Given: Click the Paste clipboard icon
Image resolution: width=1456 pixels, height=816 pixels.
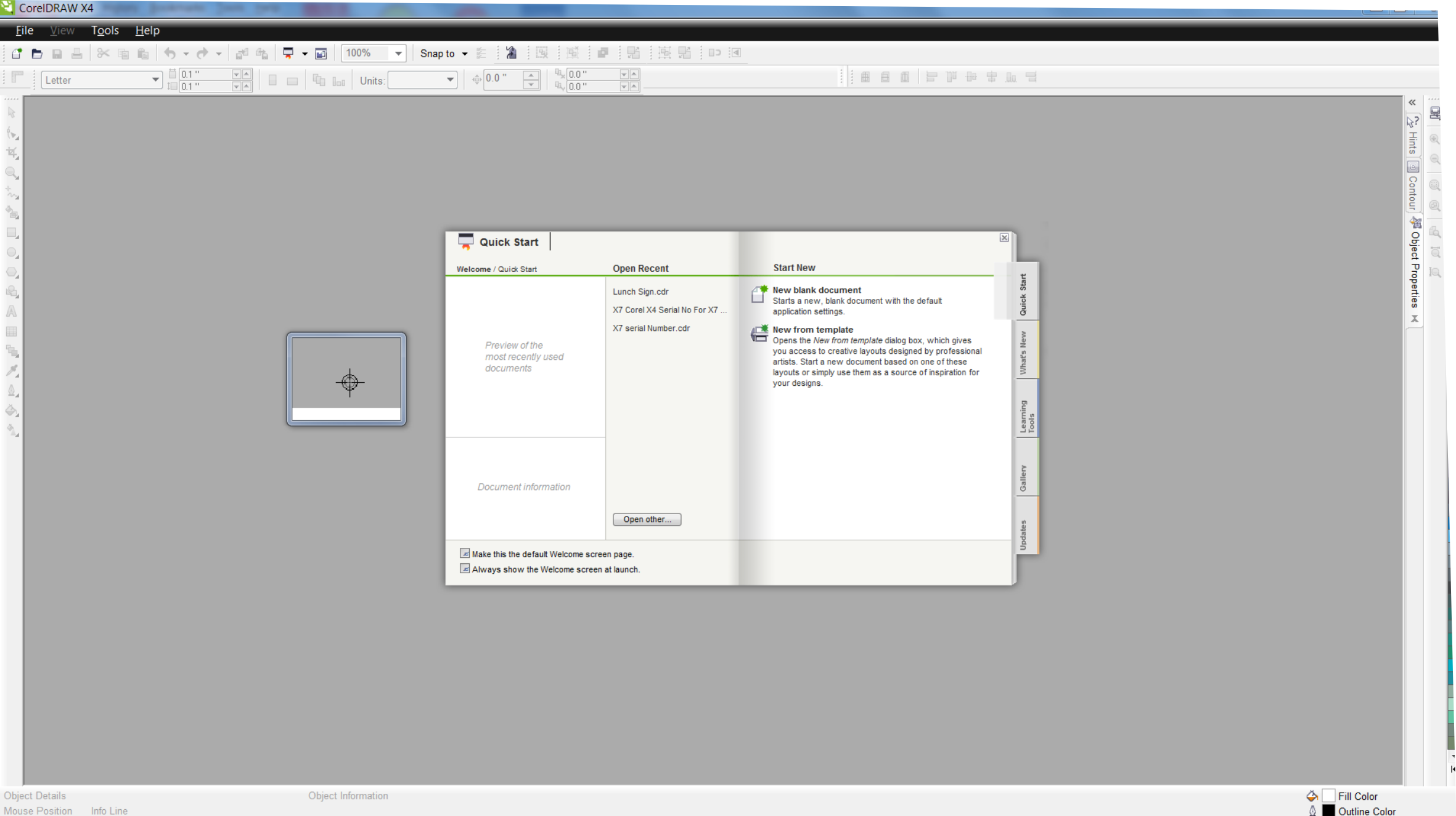Looking at the screenshot, I should pyautogui.click(x=143, y=54).
